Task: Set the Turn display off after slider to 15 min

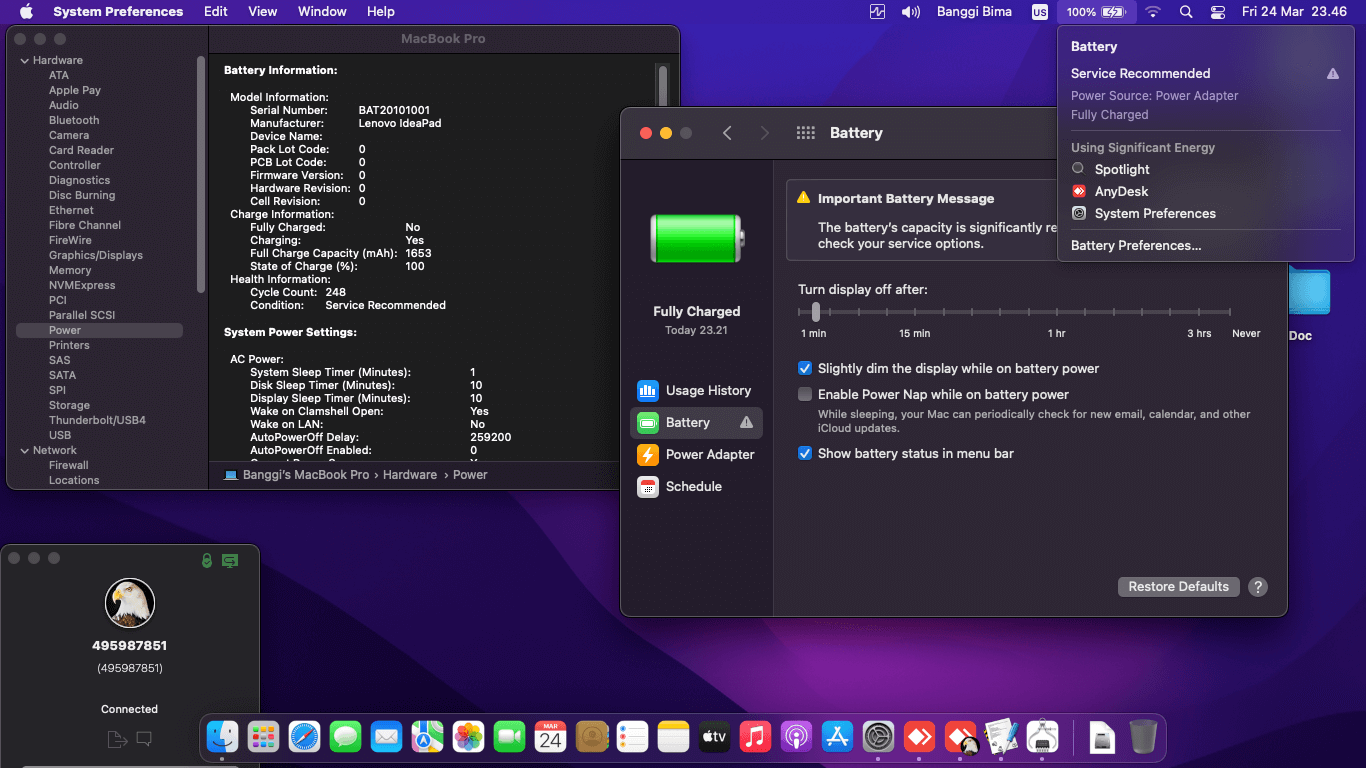Action: pyautogui.click(x=914, y=312)
